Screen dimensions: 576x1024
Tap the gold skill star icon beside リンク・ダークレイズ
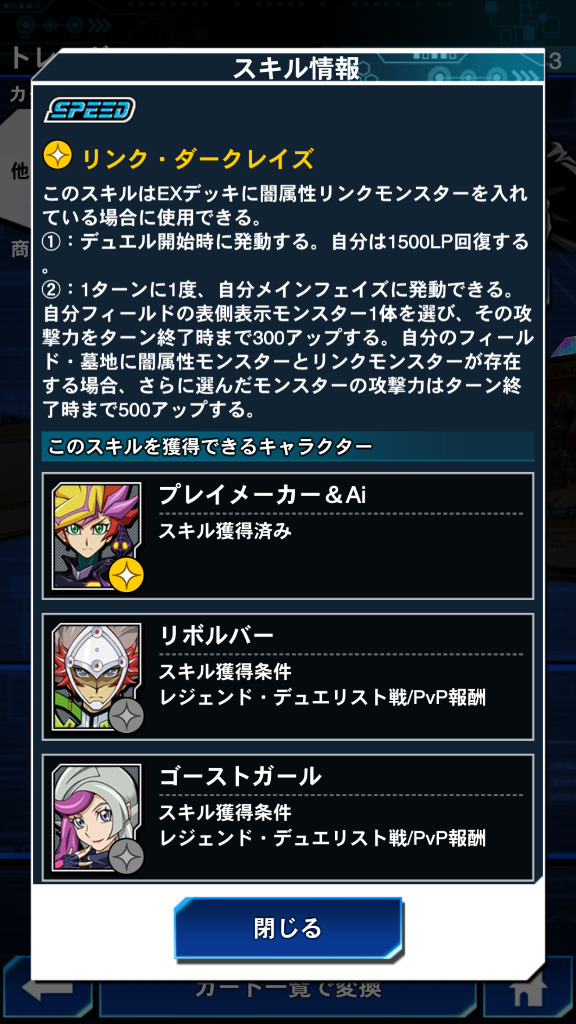point(57,156)
